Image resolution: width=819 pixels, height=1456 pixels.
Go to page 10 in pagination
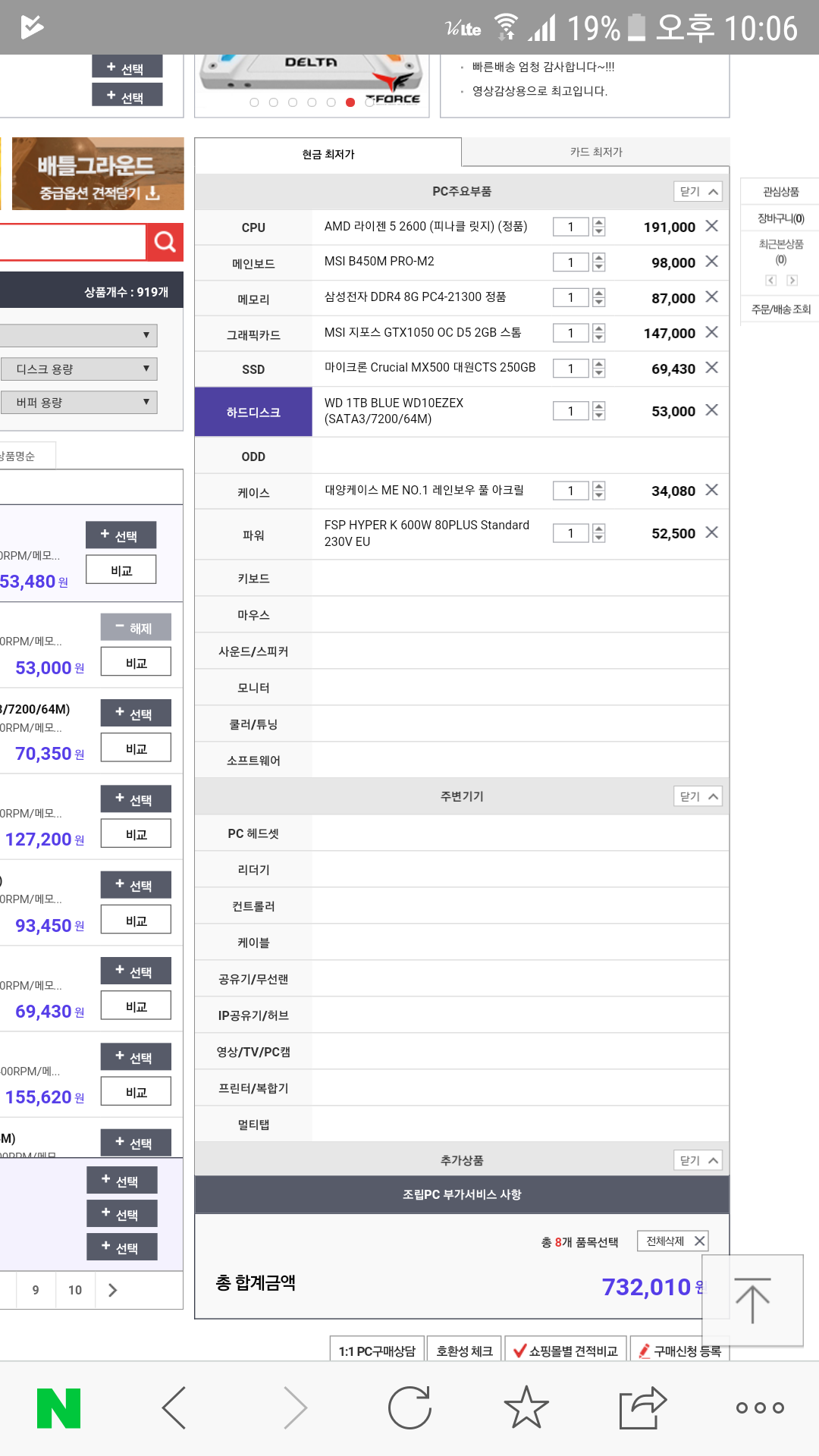coord(75,1290)
